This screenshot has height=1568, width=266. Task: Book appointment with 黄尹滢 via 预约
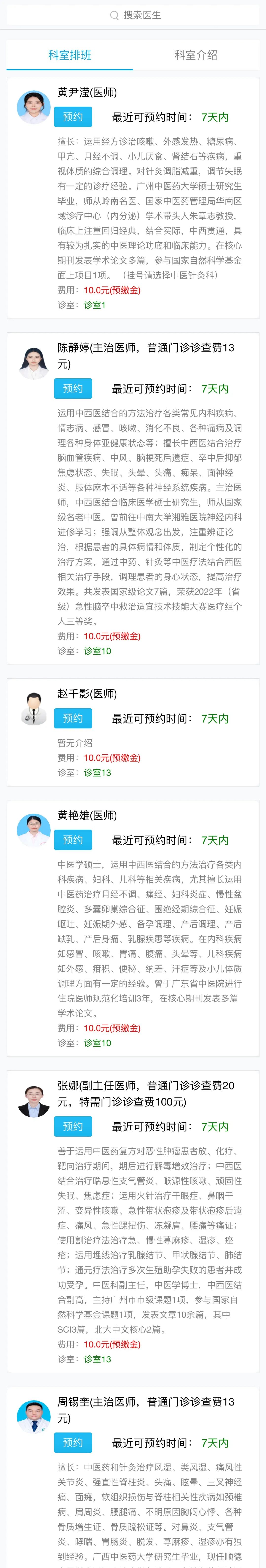coord(73,117)
